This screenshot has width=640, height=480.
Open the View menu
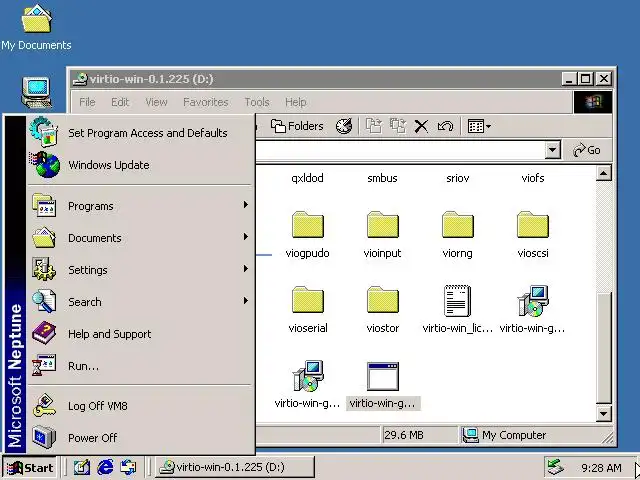tap(156, 102)
